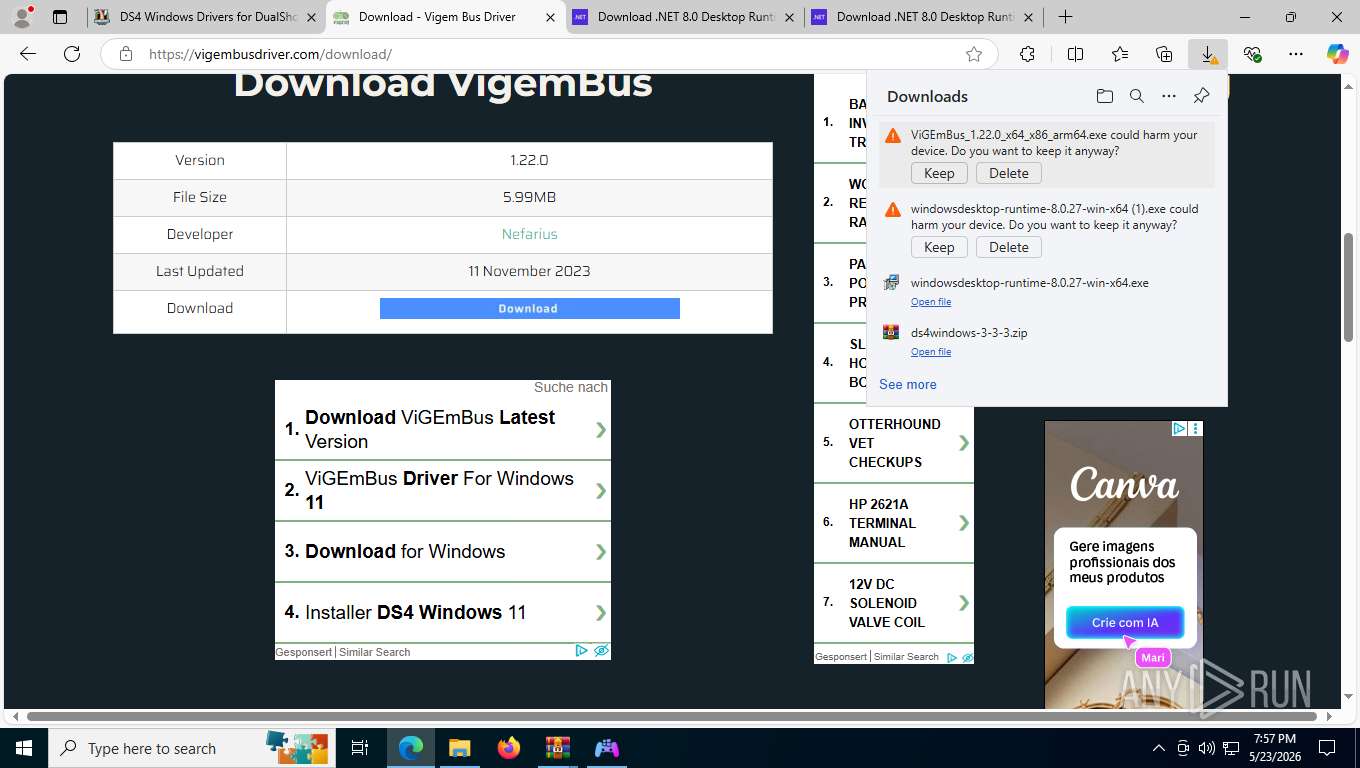Open more options in Downloads panel
This screenshot has width=1360, height=768.
pyautogui.click(x=1169, y=96)
